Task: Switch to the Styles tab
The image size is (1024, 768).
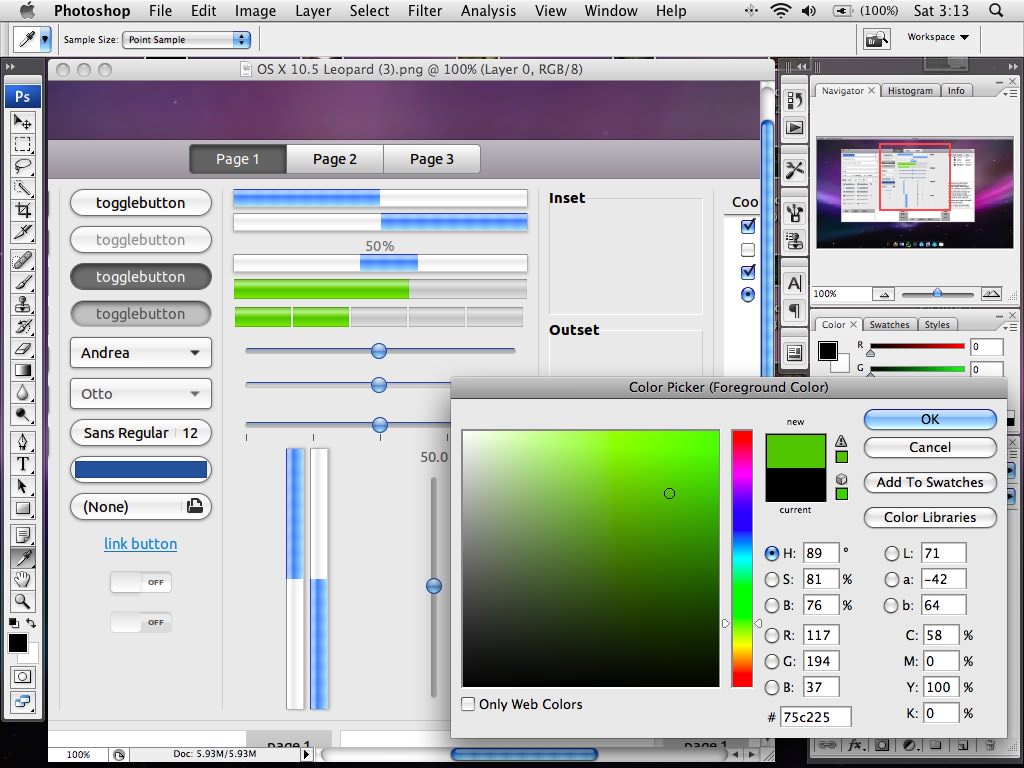Action: coord(937,325)
